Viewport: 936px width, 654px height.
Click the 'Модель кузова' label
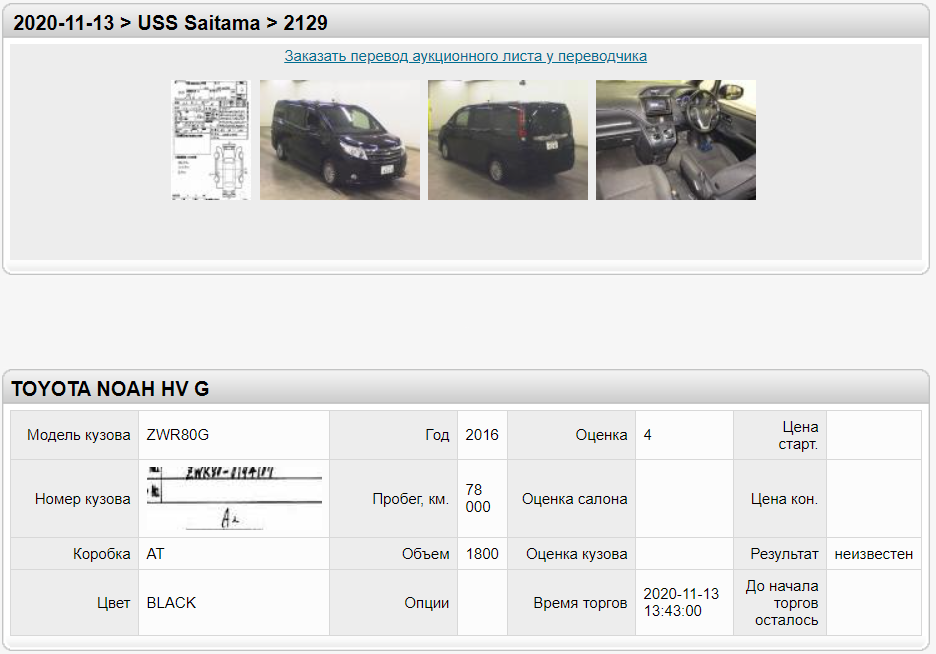78,435
